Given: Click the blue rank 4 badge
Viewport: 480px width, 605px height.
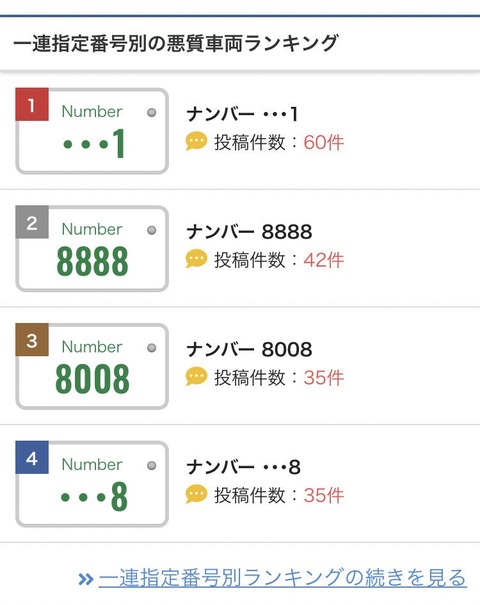Looking at the screenshot, I should tap(32, 458).
